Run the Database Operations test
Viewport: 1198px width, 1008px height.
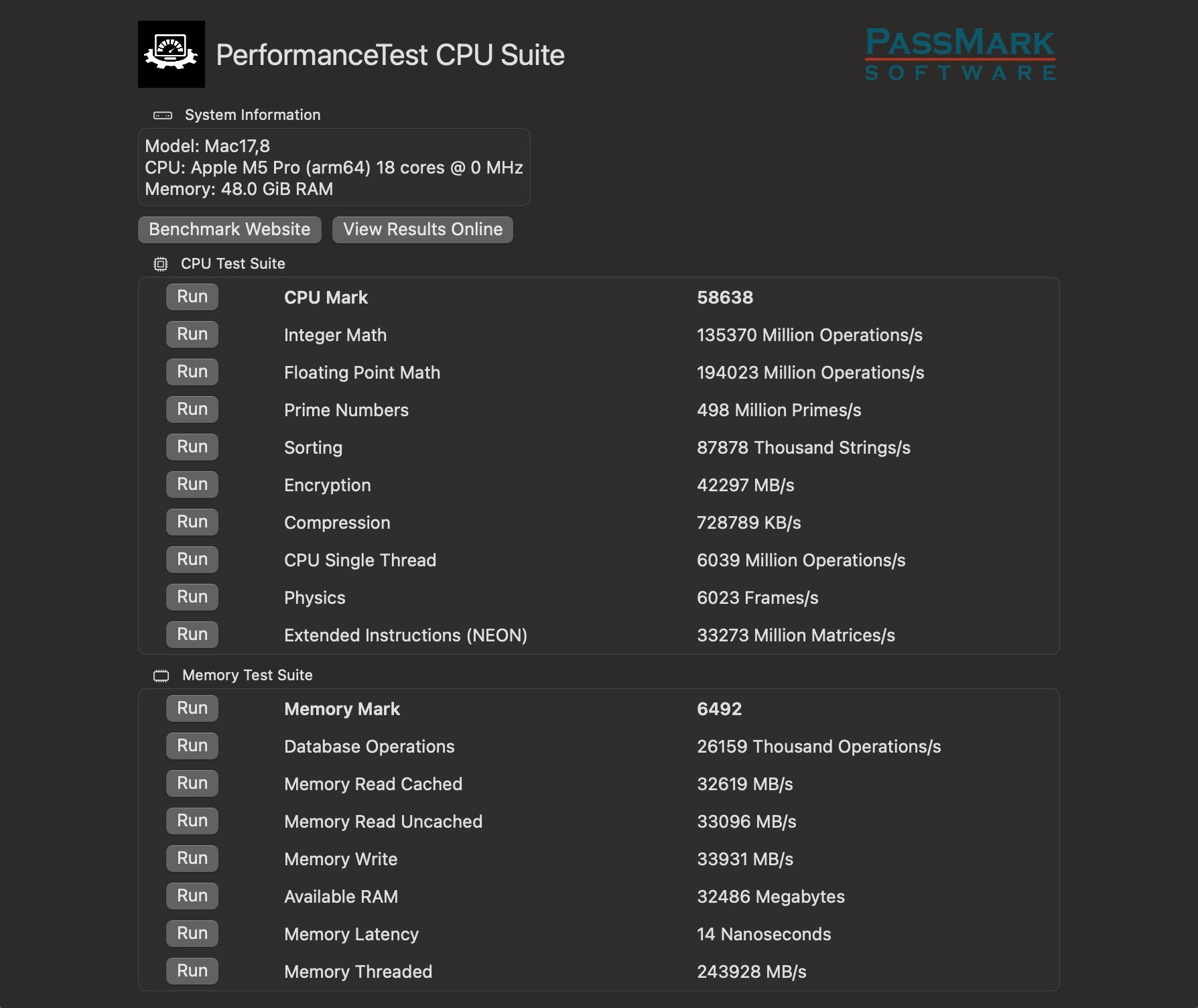tap(192, 745)
